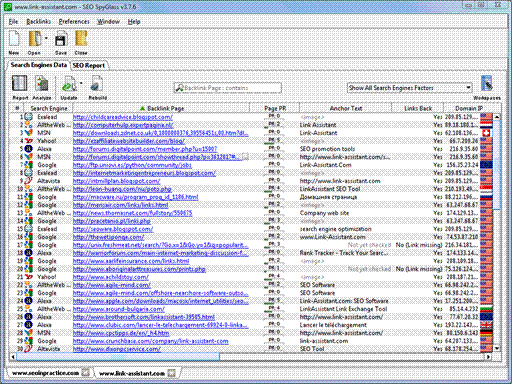The image size is (512, 384).
Task: Open the Help menu
Action: click(134, 22)
